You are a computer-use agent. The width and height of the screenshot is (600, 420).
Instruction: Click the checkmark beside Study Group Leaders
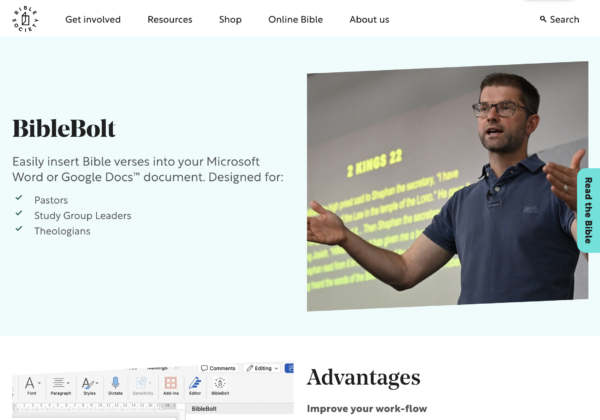coord(19,213)
